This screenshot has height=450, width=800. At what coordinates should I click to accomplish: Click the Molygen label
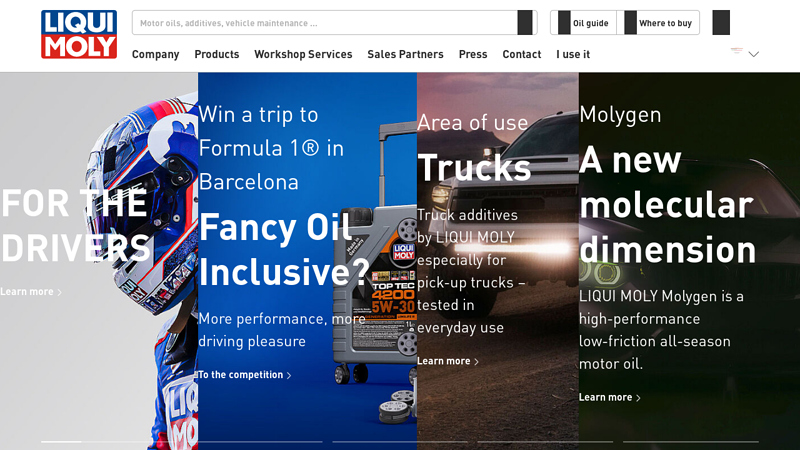(x=620, y=115)
